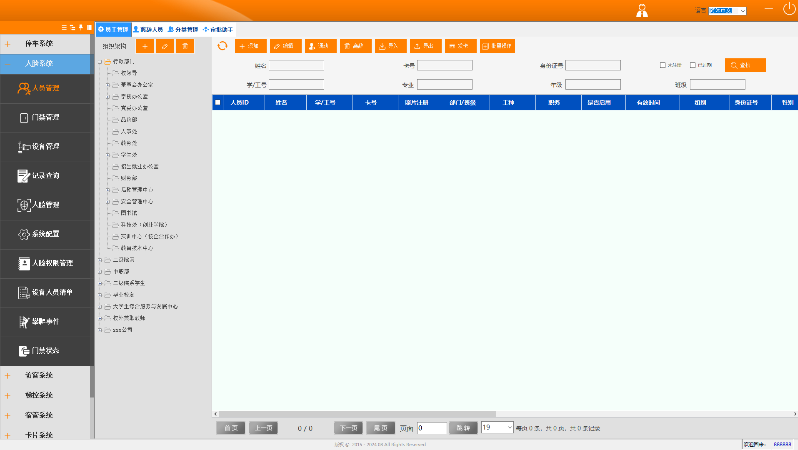Screen dimensions: 798x450
Task: Click the horizontal scrollbar below the table
Action: pos(357,414)
